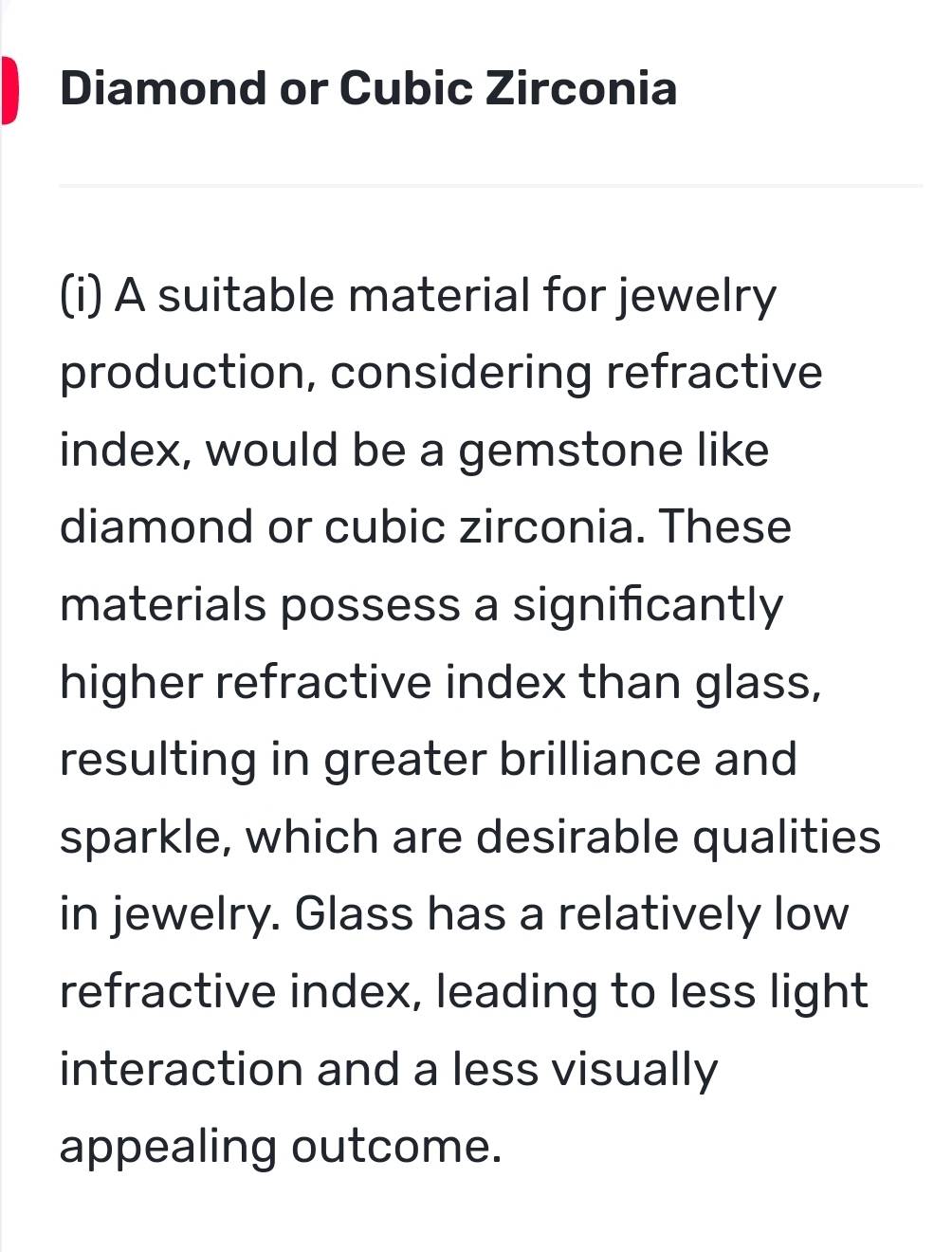
Task: Click the "Diamond or Cubic Zirconia" heading
Action: (368, 89)
